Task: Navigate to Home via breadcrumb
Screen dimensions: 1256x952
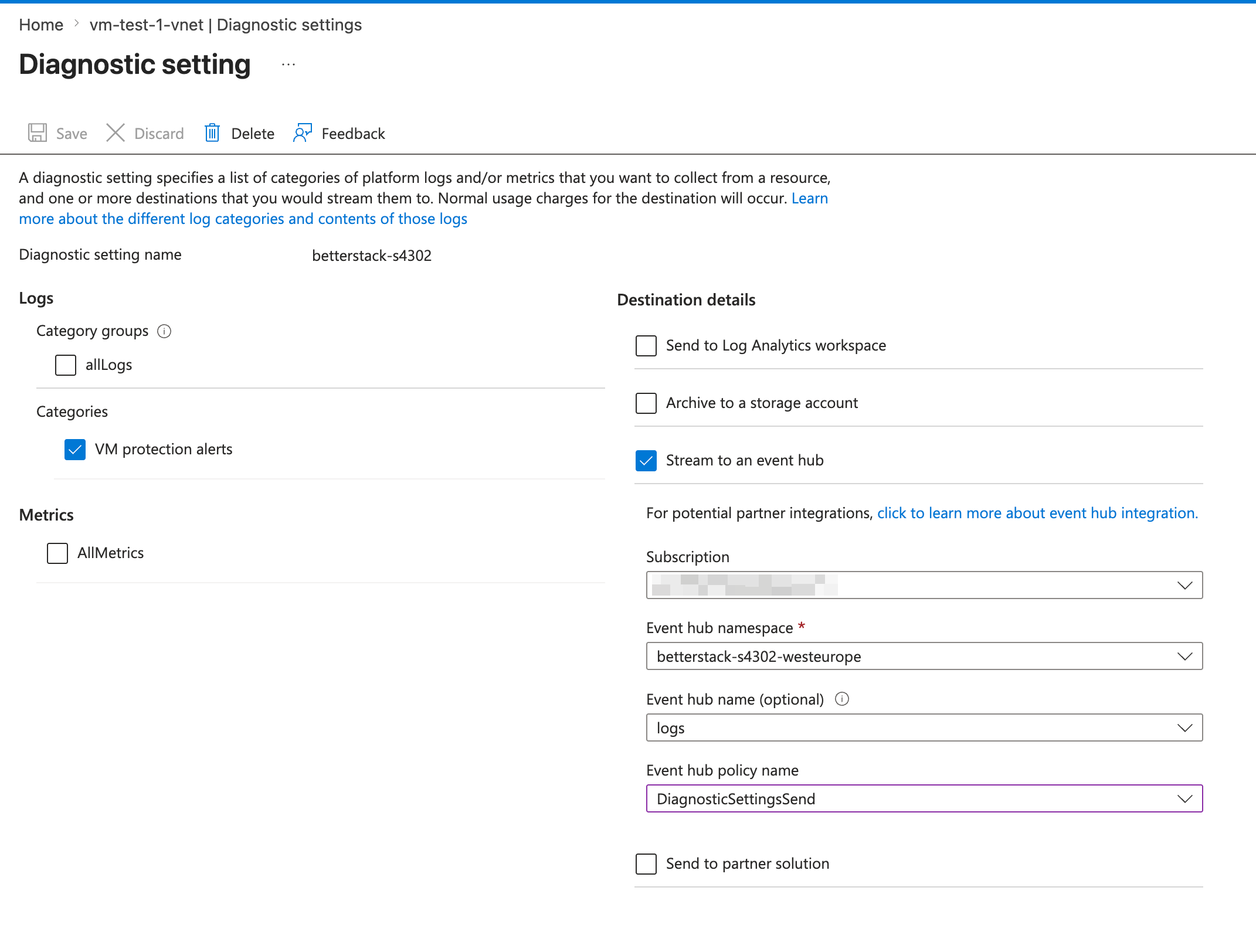Action: (40, 25)
